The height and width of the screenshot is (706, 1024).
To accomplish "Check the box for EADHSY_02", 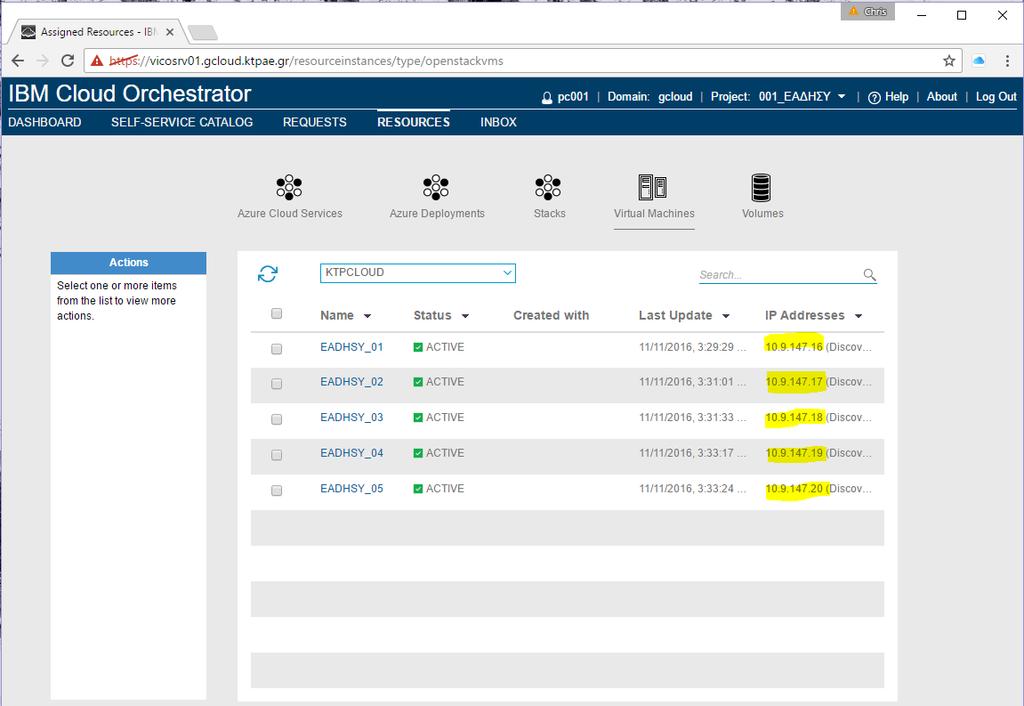I will (x=276, y=383).
